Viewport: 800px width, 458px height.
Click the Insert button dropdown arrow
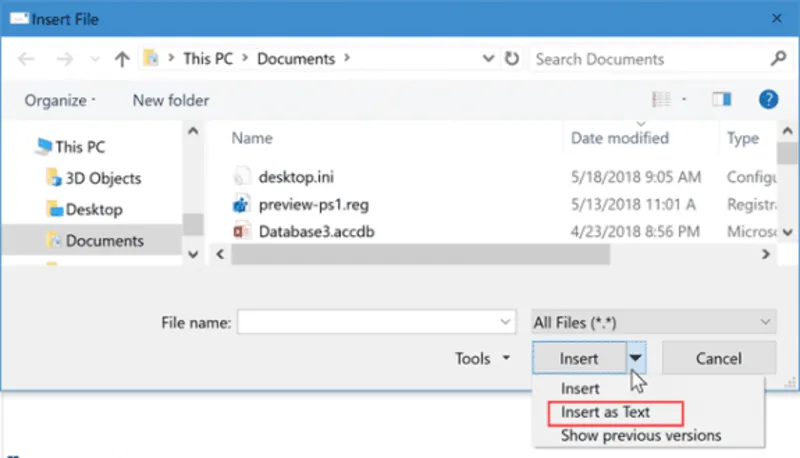point(637,358)
